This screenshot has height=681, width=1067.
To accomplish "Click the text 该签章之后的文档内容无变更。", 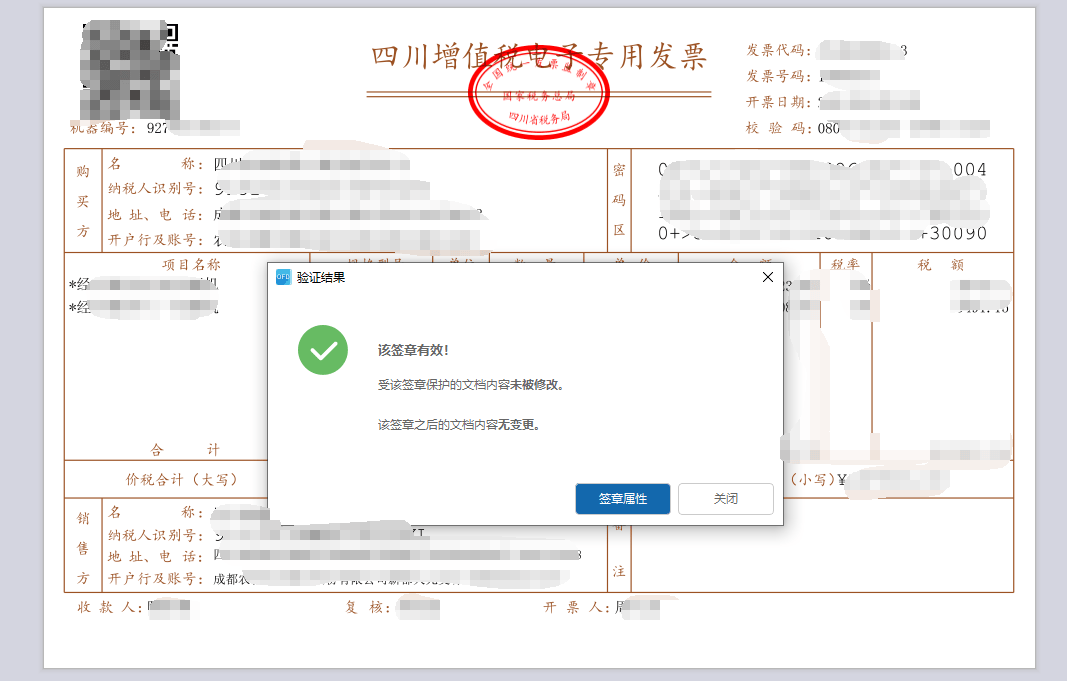I will click(459, 425).
